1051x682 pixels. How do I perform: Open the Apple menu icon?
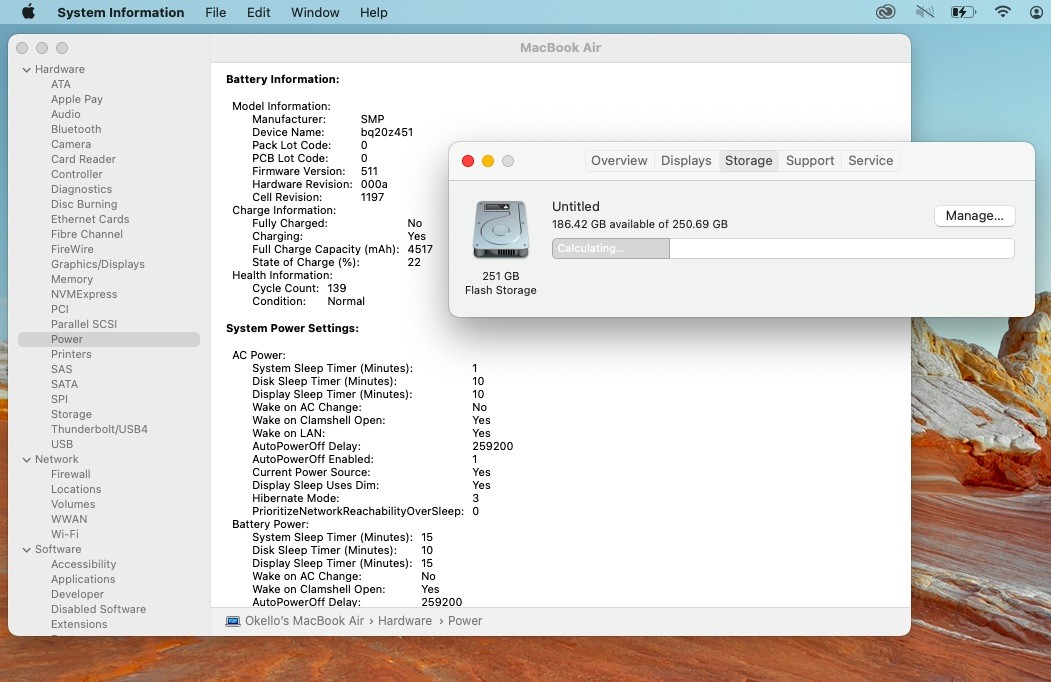point(28,12)
